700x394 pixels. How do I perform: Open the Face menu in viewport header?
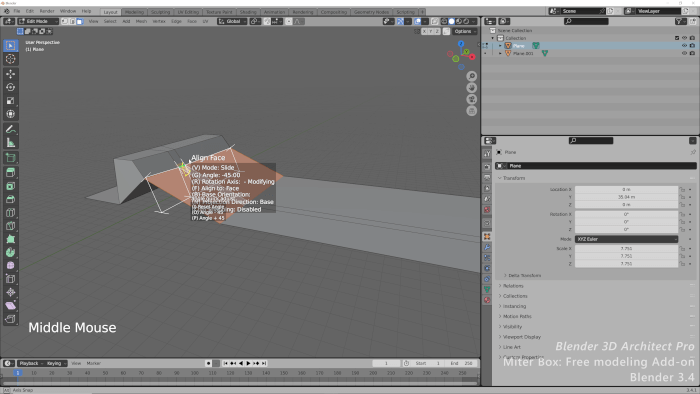[192, 21]
